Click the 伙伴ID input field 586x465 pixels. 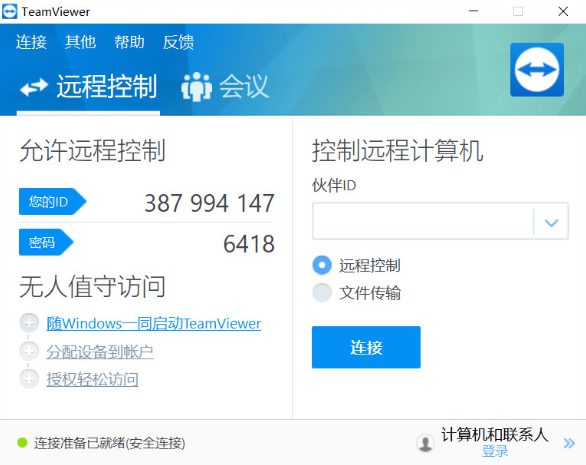click(x=423, y=221)
